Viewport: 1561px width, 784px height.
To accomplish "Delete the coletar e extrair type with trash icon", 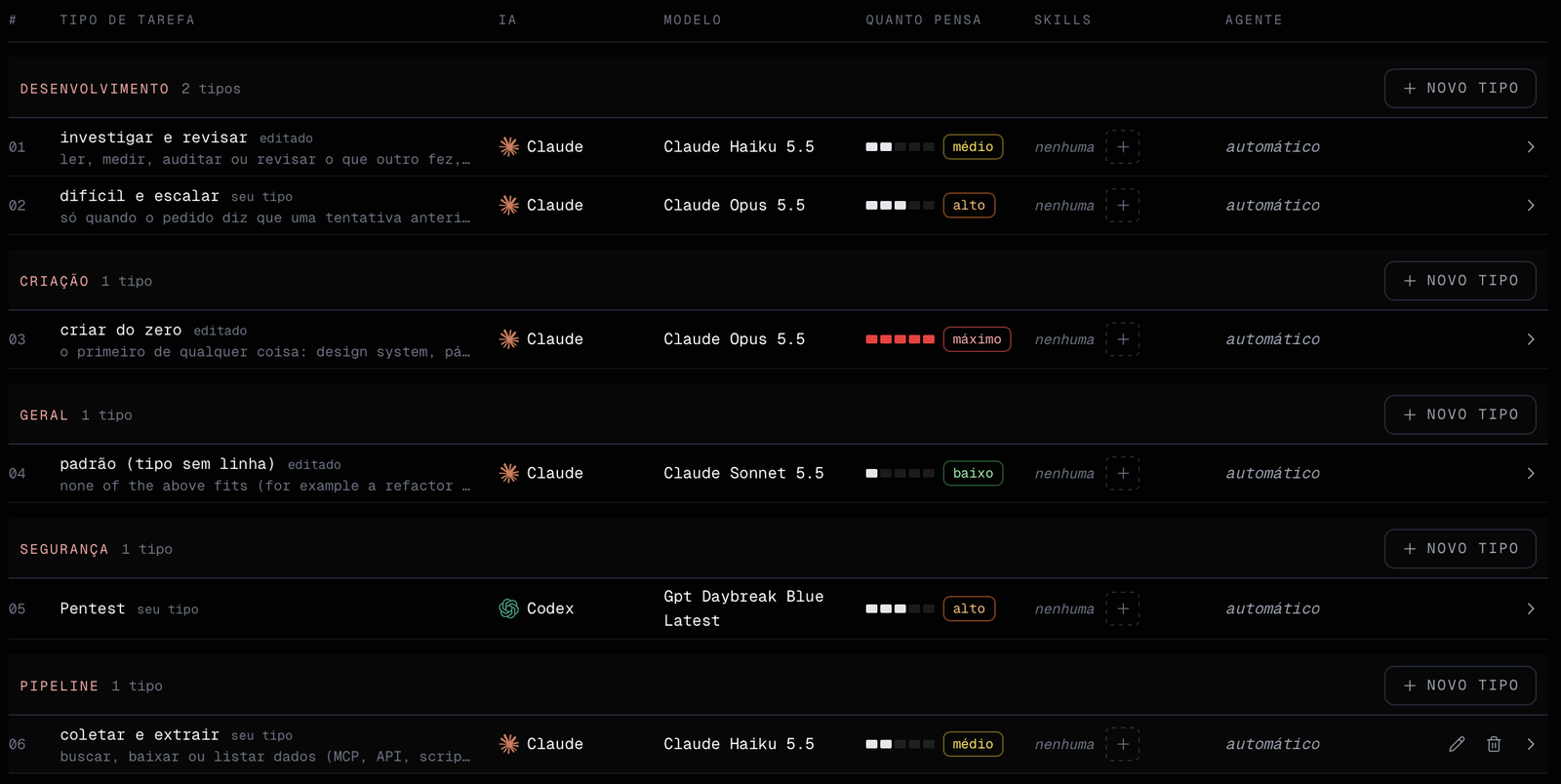I will click(1494, 744).
